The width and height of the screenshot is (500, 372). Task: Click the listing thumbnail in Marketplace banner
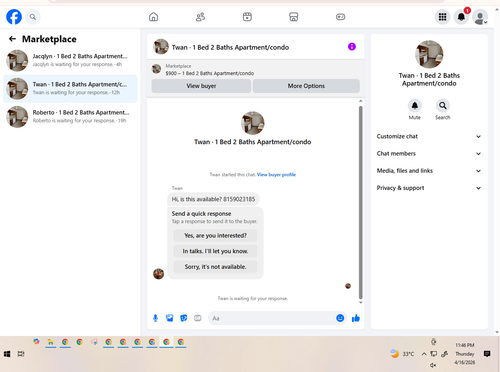pyautogui.click(x=157, y=69)
